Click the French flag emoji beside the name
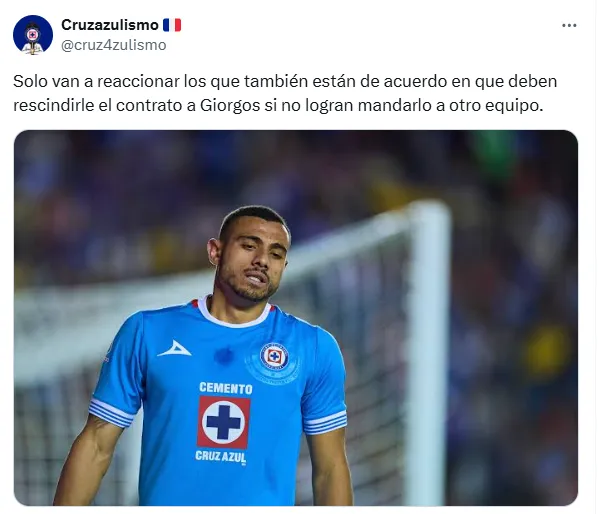Screen dimensions: 598x514 [172, 25]
